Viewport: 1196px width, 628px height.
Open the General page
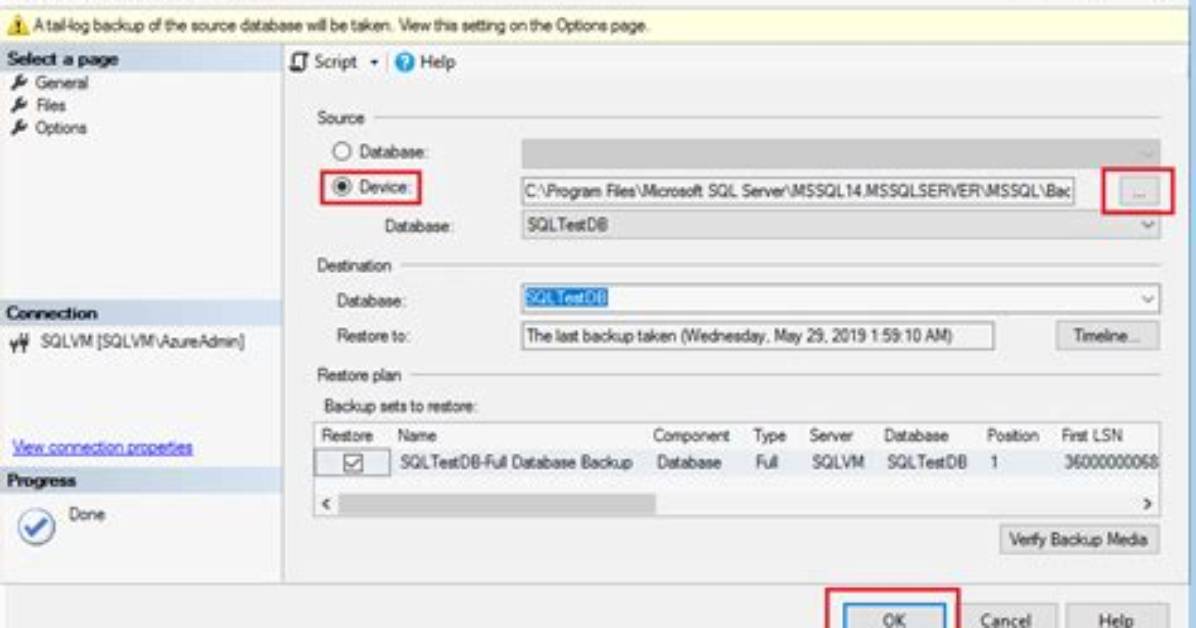pos(61,82)
